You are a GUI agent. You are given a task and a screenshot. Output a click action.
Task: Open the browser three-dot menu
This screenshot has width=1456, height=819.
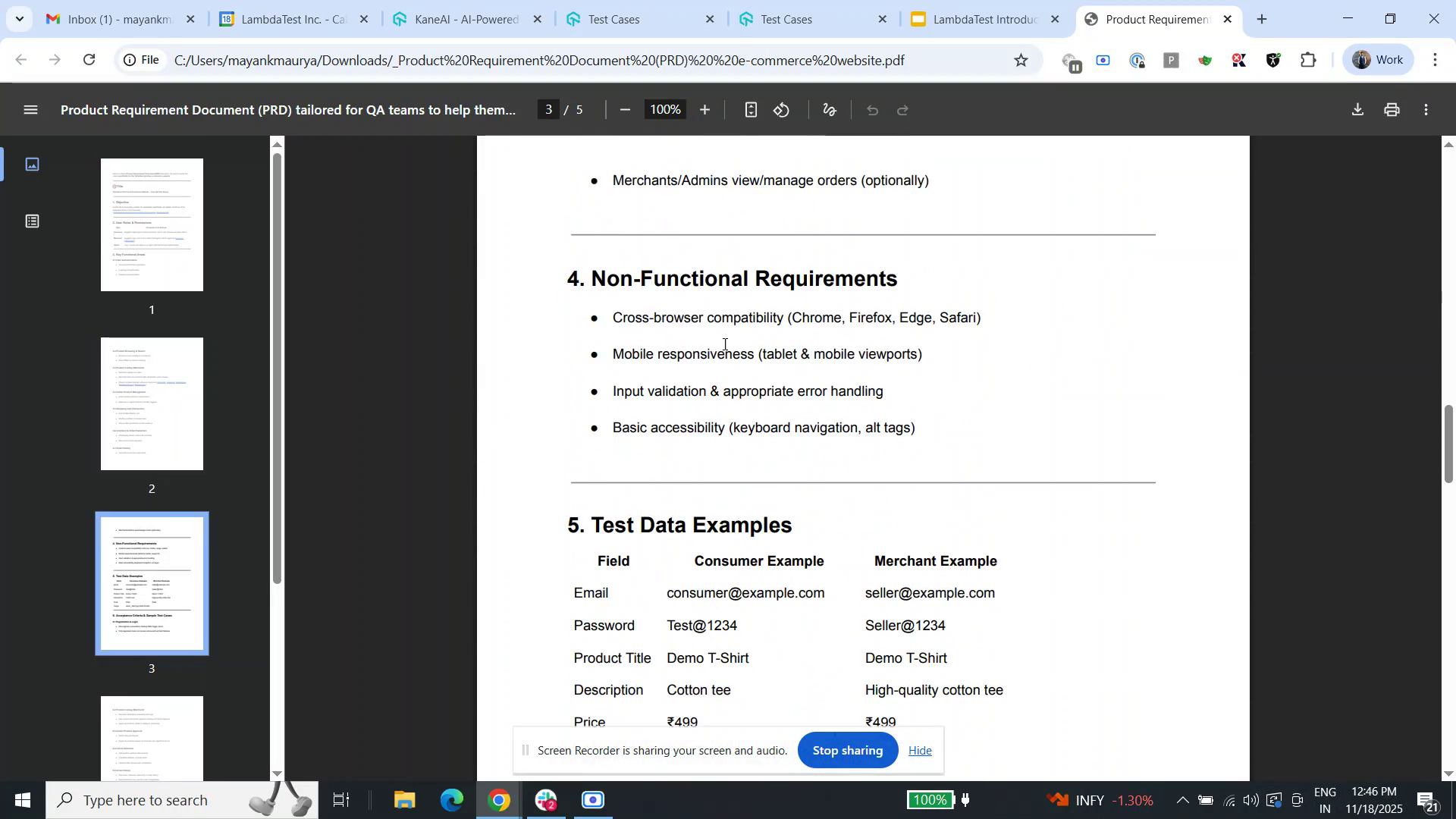[x=1436, y=60]
